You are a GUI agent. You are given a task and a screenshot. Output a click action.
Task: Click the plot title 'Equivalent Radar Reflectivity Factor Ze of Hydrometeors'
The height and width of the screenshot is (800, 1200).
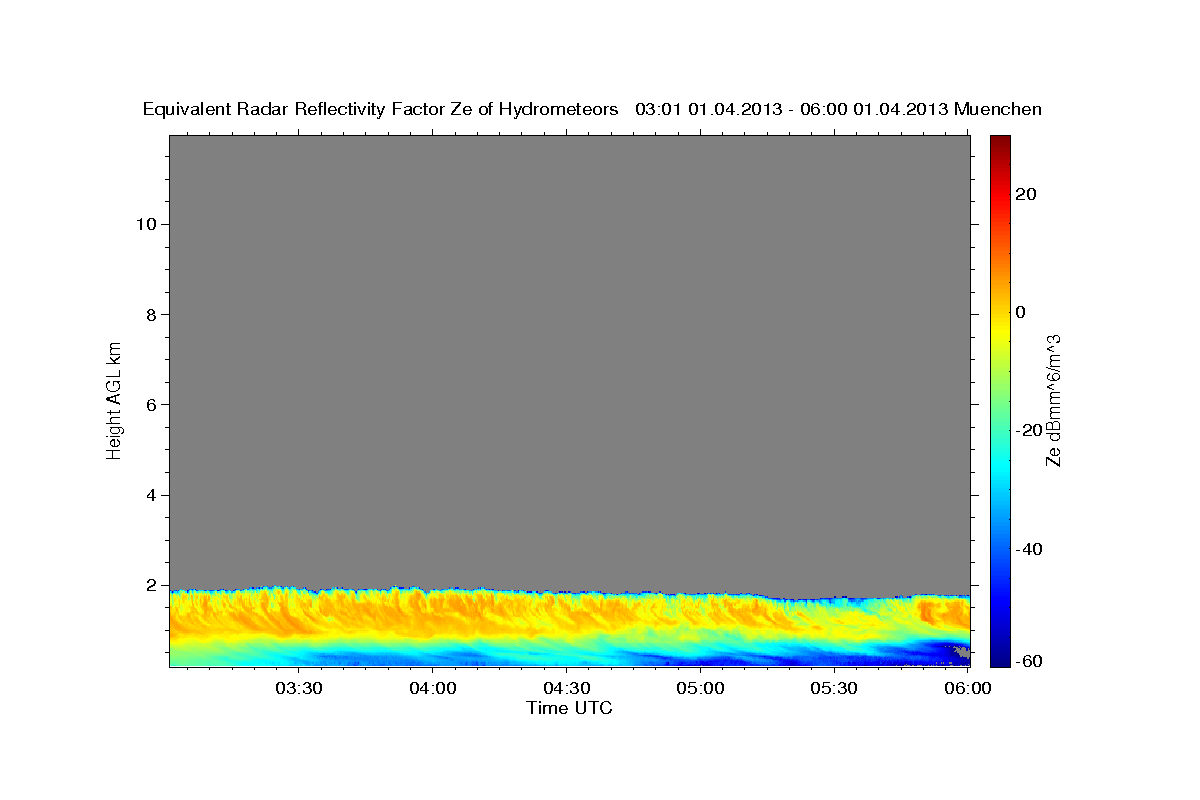click(381, 110)
